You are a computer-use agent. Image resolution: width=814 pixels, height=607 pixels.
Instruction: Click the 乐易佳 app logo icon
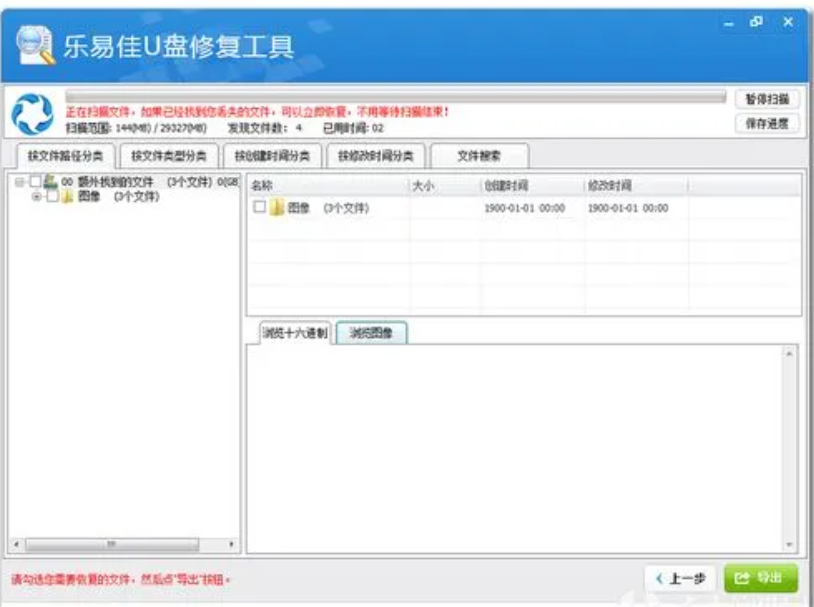coord(34,46)
